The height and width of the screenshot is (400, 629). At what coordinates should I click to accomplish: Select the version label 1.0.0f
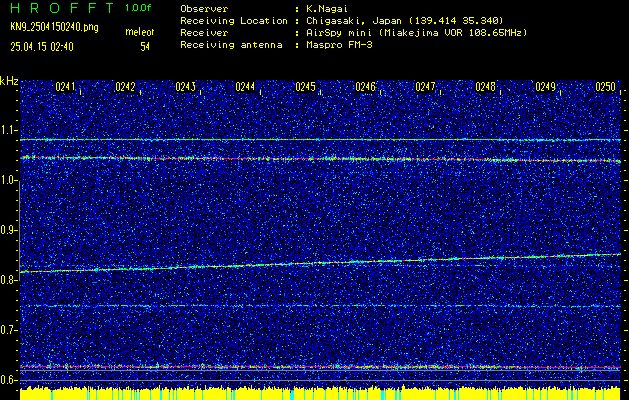tap(138, 8)
